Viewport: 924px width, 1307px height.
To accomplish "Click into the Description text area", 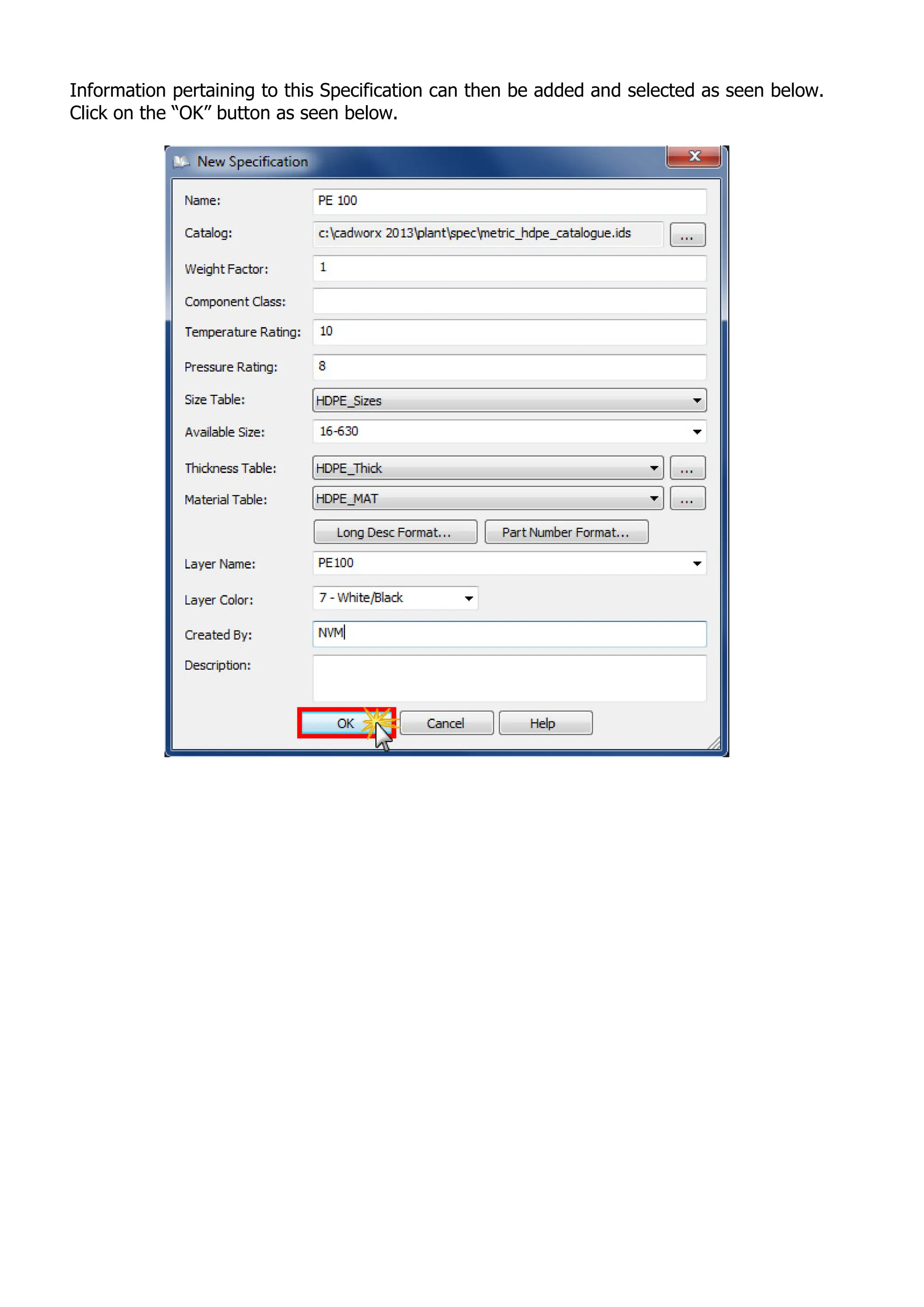I will 508,678.
